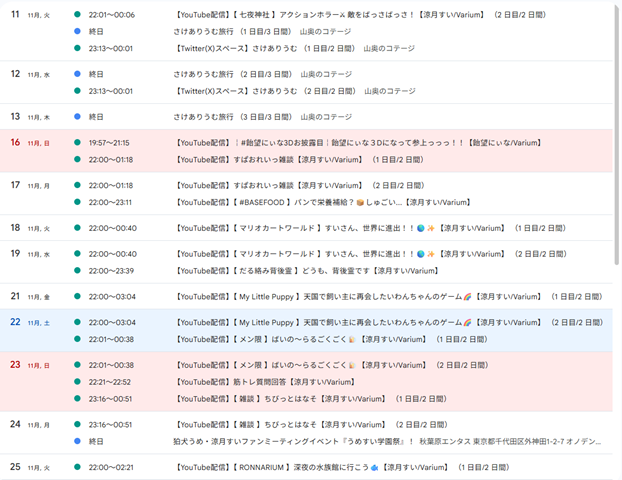The width and height of the screenshot is (622, 480).
Task: Click the green dot beside the 七夜神社 stream
Action: [78, 16]
